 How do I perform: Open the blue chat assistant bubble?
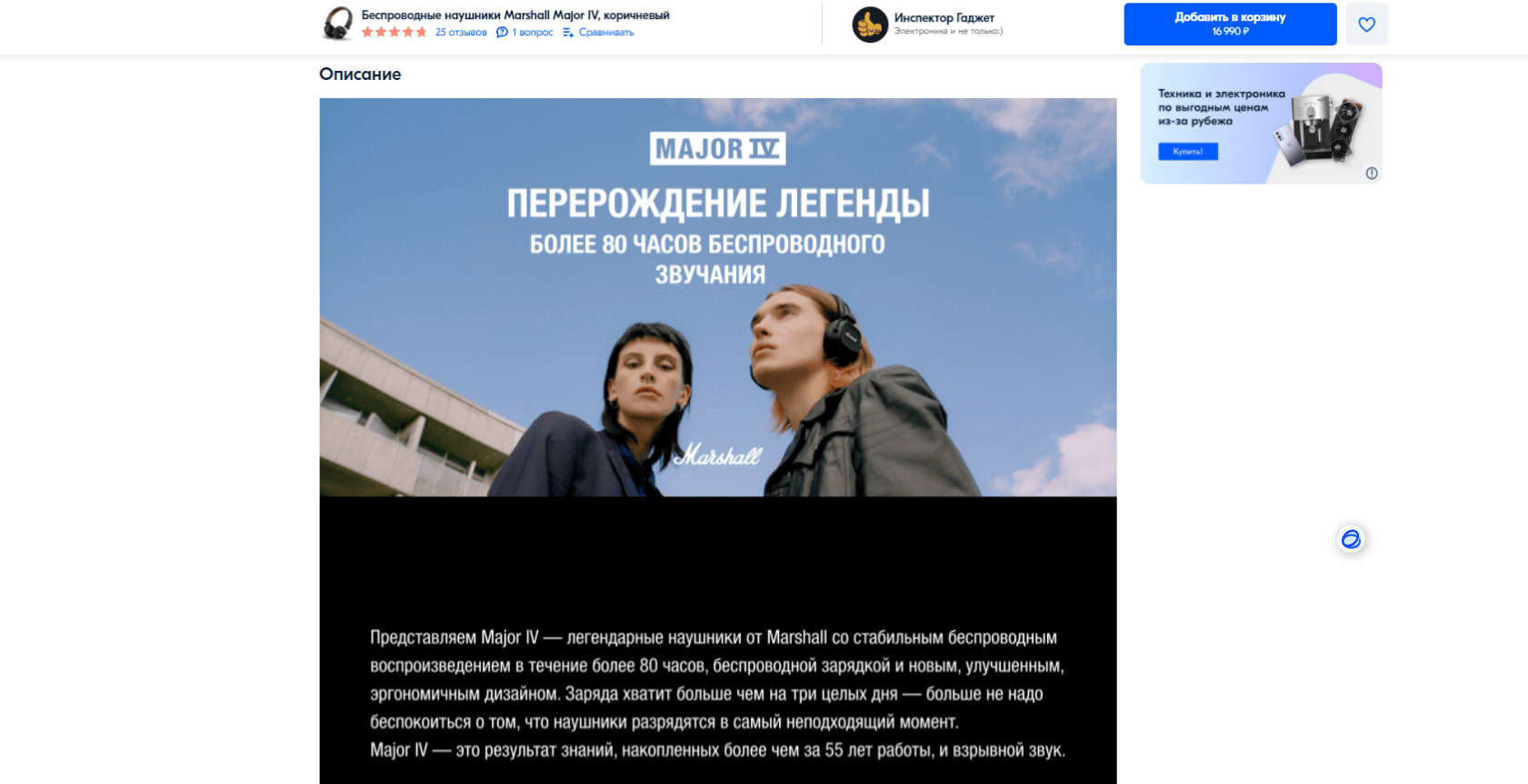[1351, 540]
